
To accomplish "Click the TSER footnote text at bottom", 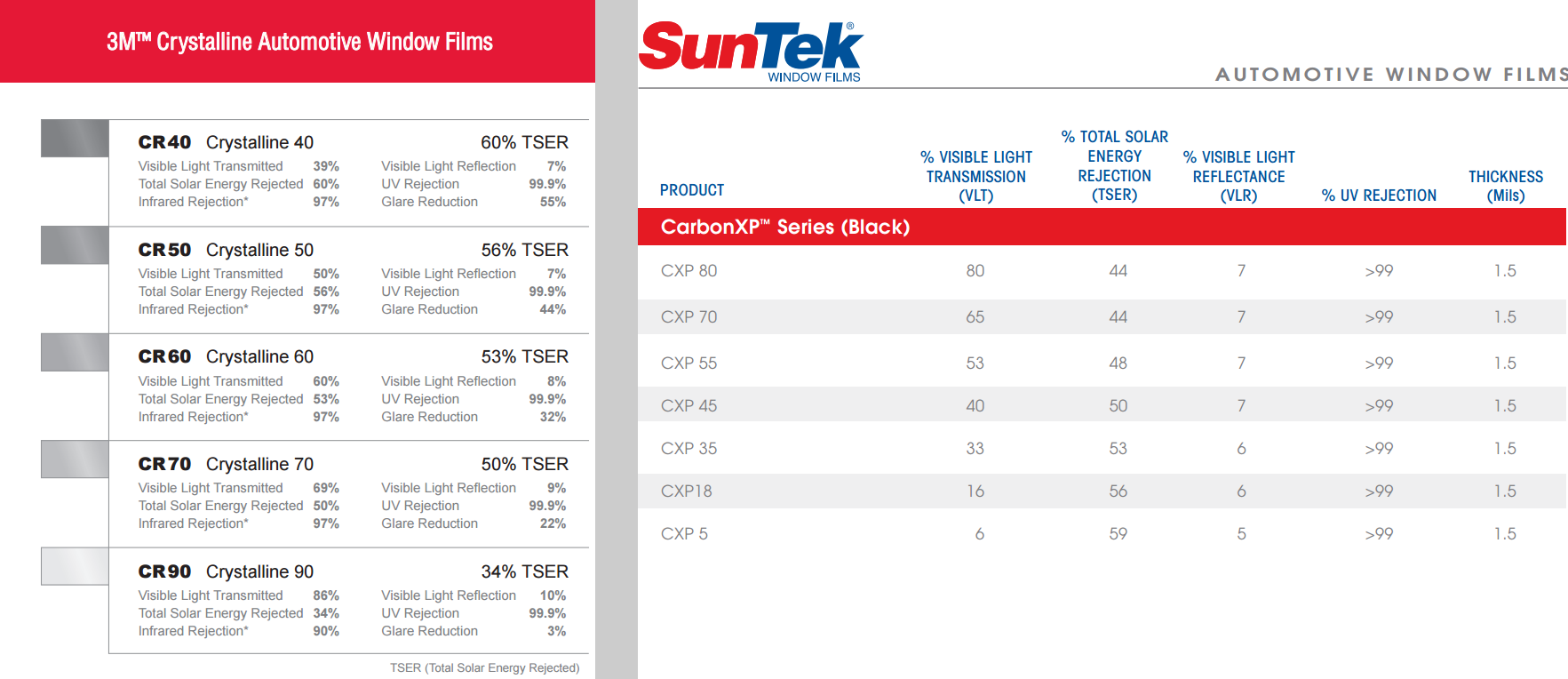I will coord(484,667).
